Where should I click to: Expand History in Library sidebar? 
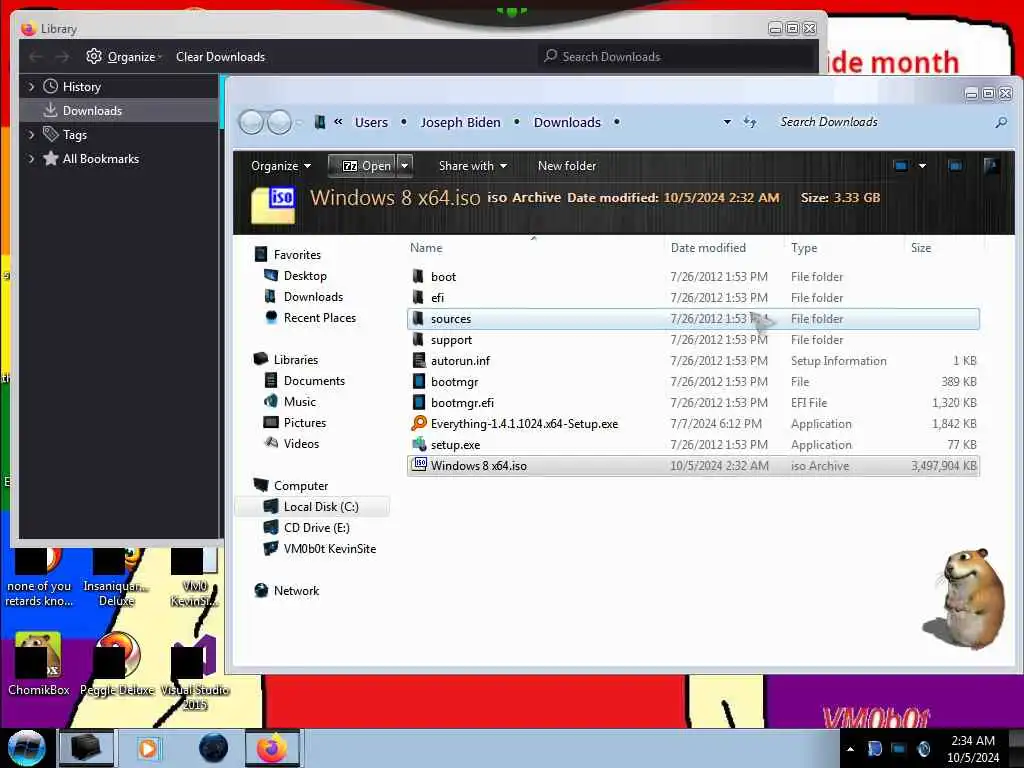point(31,86)
